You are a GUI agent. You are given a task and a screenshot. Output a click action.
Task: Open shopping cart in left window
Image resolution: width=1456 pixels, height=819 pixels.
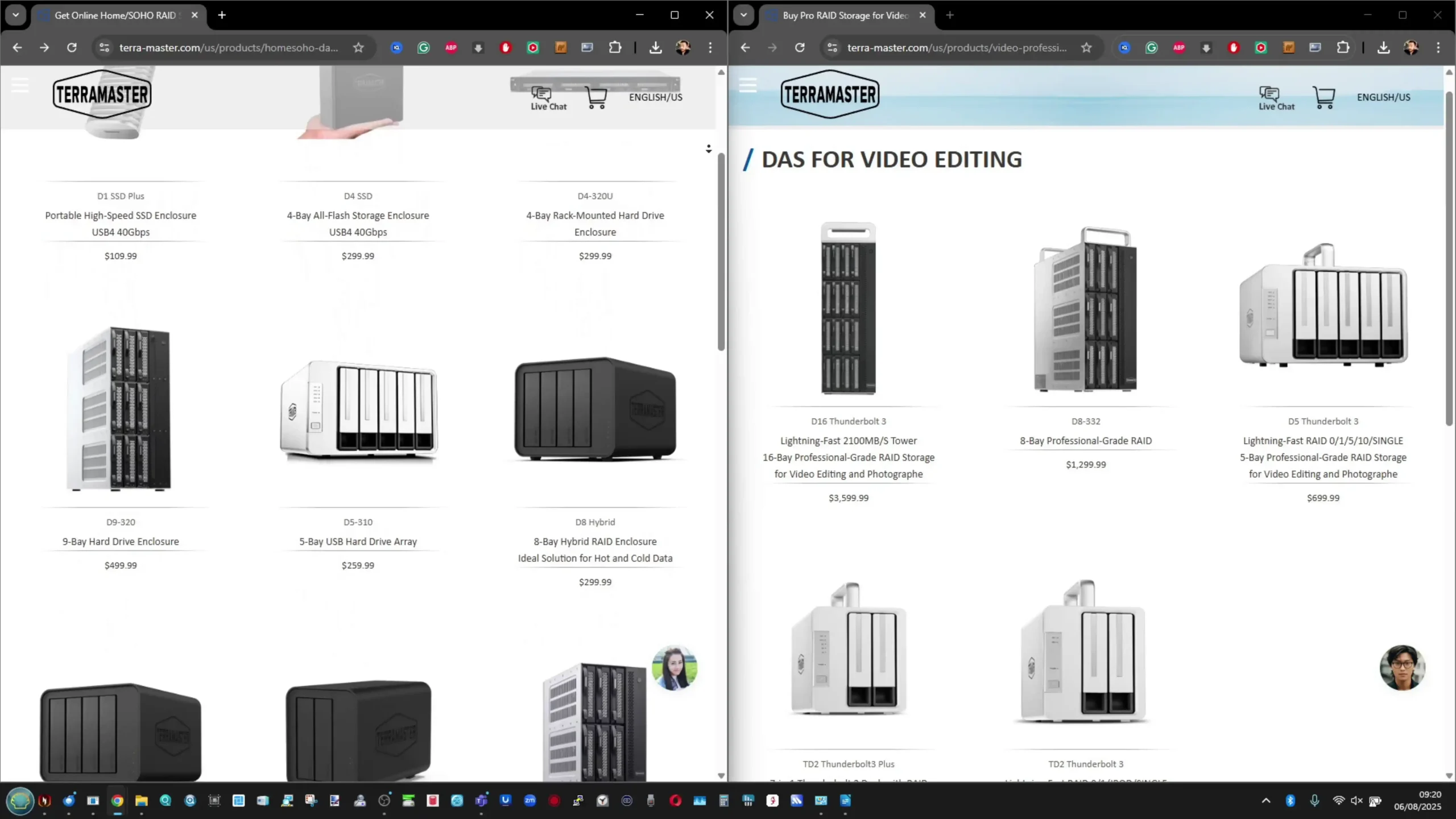(596, 98)
